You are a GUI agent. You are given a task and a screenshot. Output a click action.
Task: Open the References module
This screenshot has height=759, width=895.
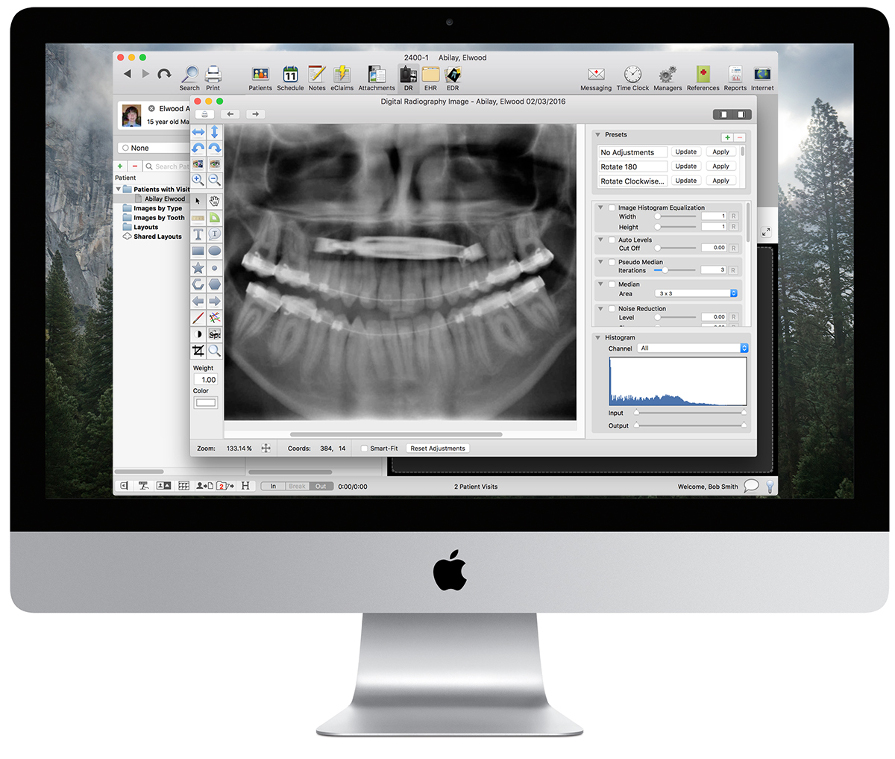tap(703, 78)
